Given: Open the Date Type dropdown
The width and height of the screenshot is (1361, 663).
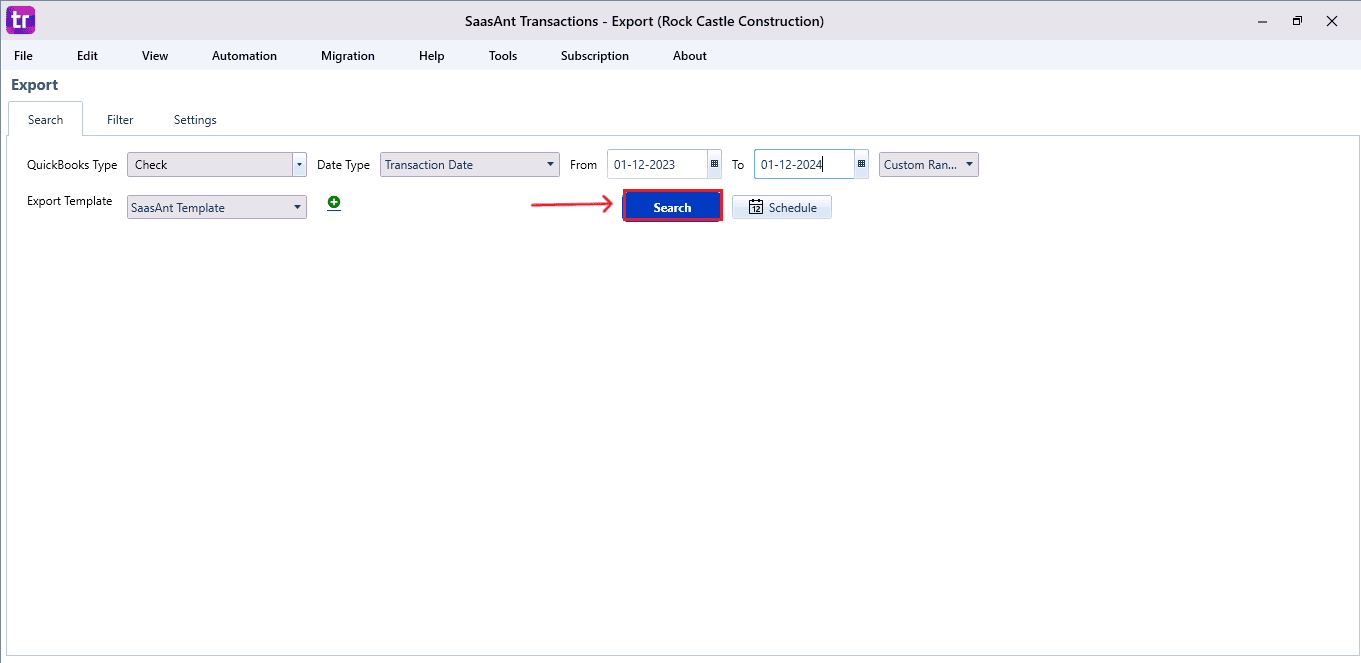Looking at the screenshot, I should [551, 165].
